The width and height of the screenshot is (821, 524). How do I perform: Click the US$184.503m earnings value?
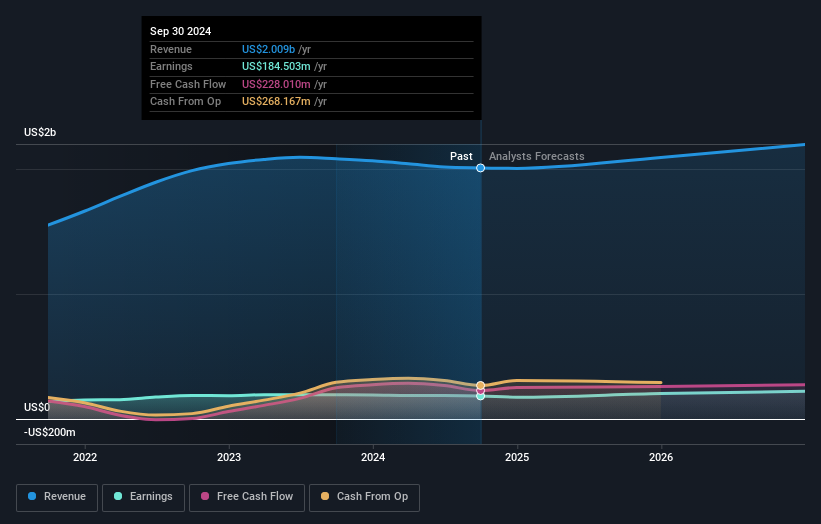[x=276, y=66]
